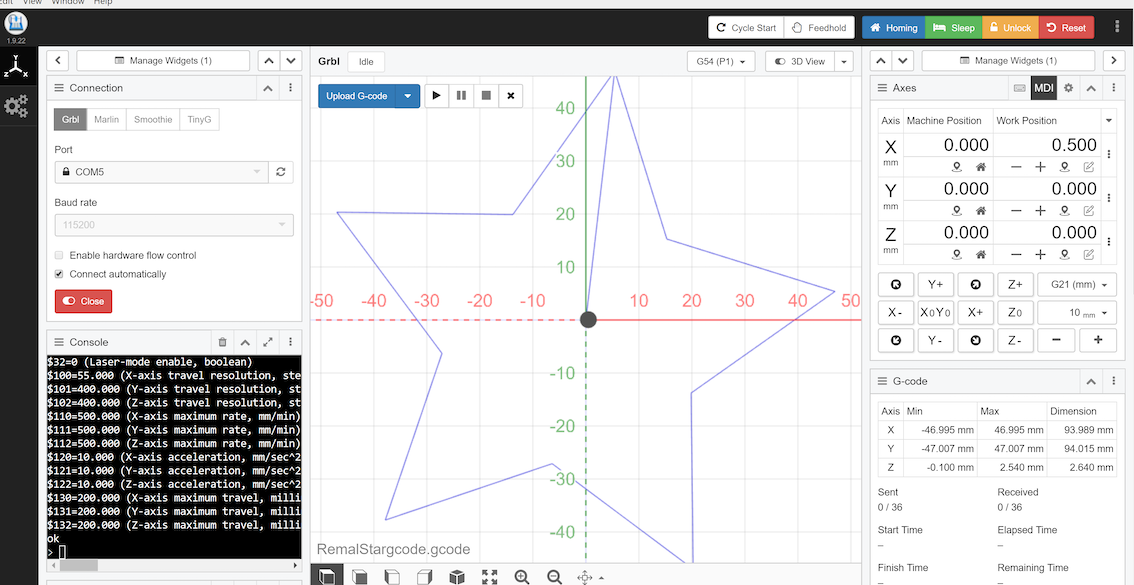The width and height of the screenshot is (1134, 585).
Task: Open the arrow menu next to Upload G-code
Action: 408,95
